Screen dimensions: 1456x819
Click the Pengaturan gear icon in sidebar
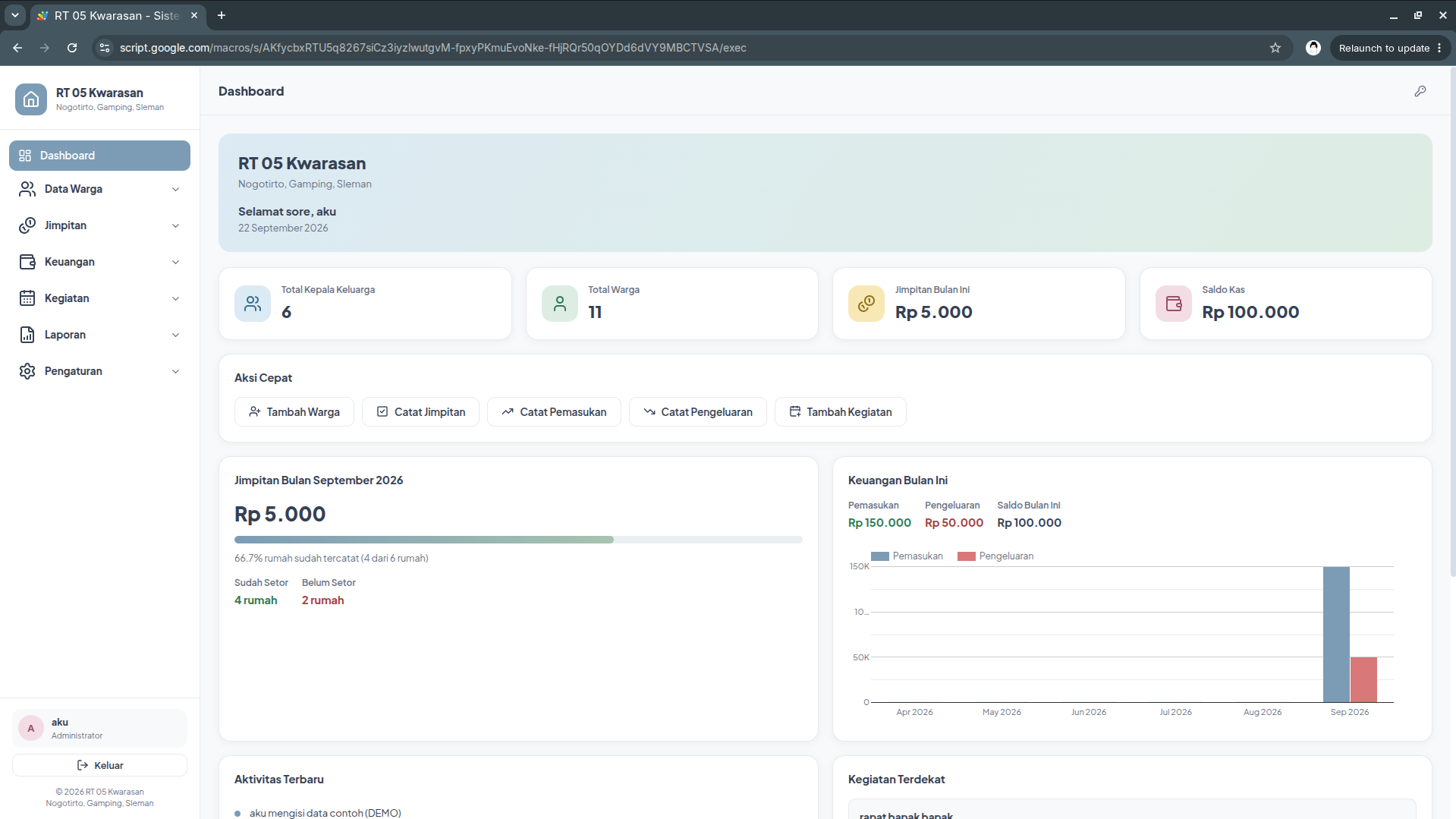point(27,371)
